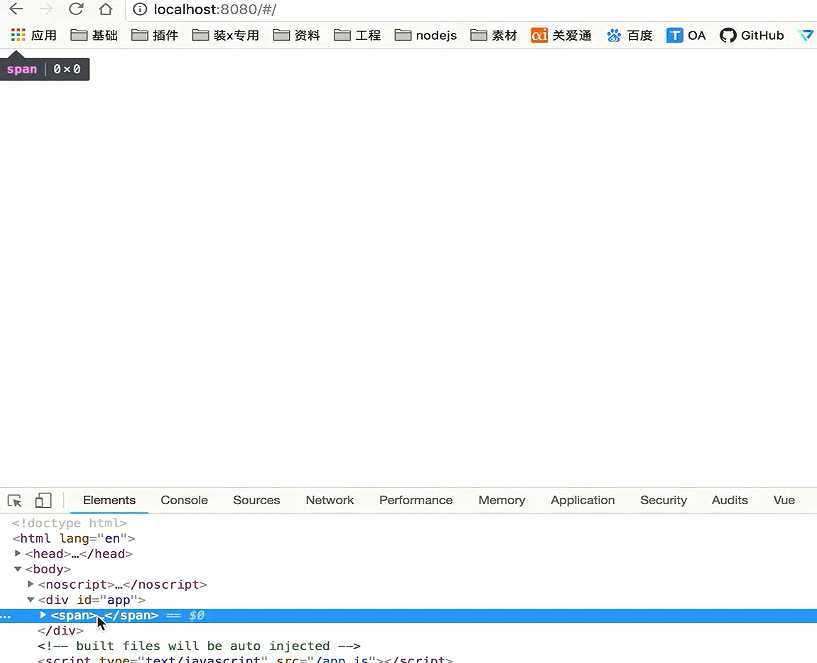The width and height of the screenshot is (817, 663).
Task: Open the 应用 apps grid shortcut
Action: point(33,35)
